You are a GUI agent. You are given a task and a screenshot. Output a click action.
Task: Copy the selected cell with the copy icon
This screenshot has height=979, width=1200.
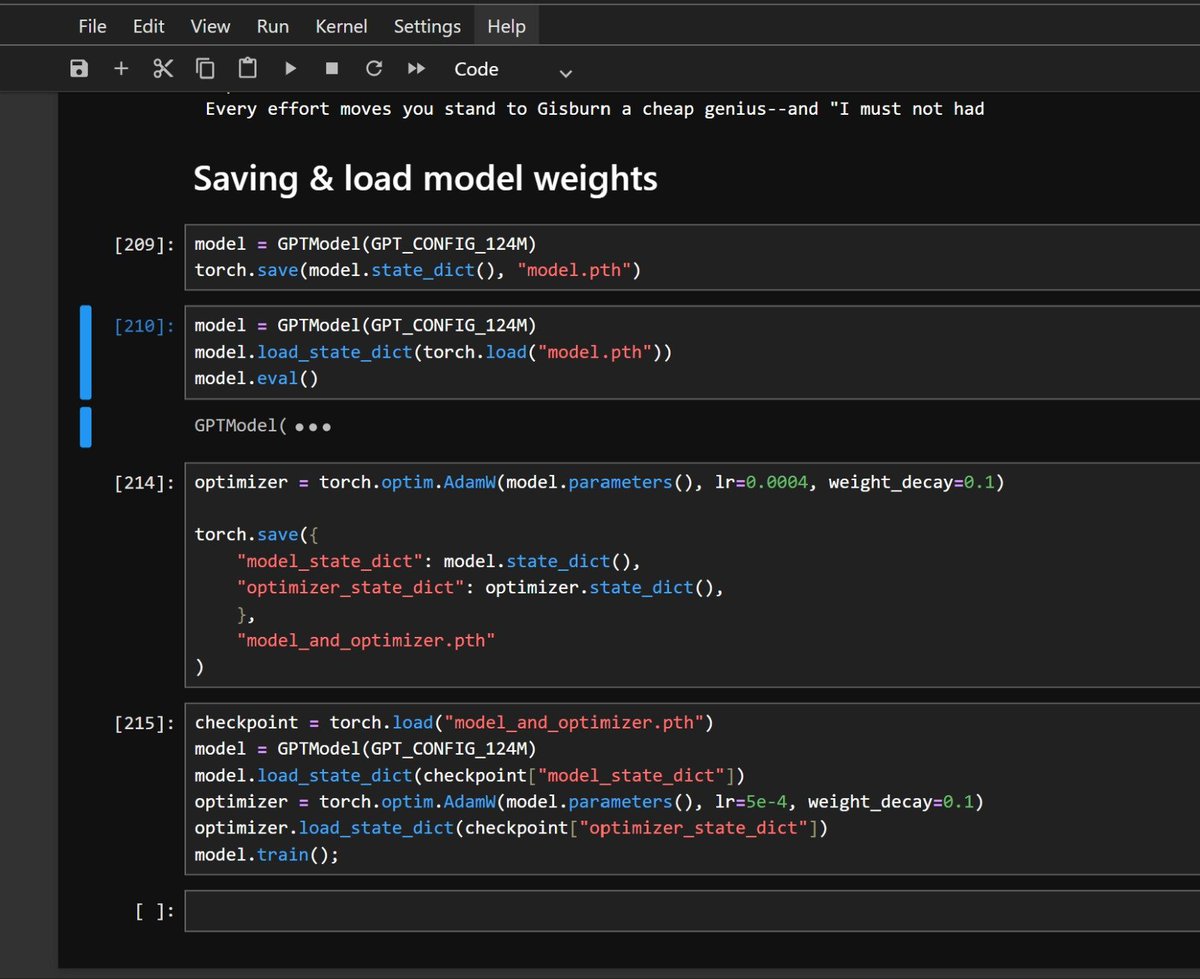(205, 69)
